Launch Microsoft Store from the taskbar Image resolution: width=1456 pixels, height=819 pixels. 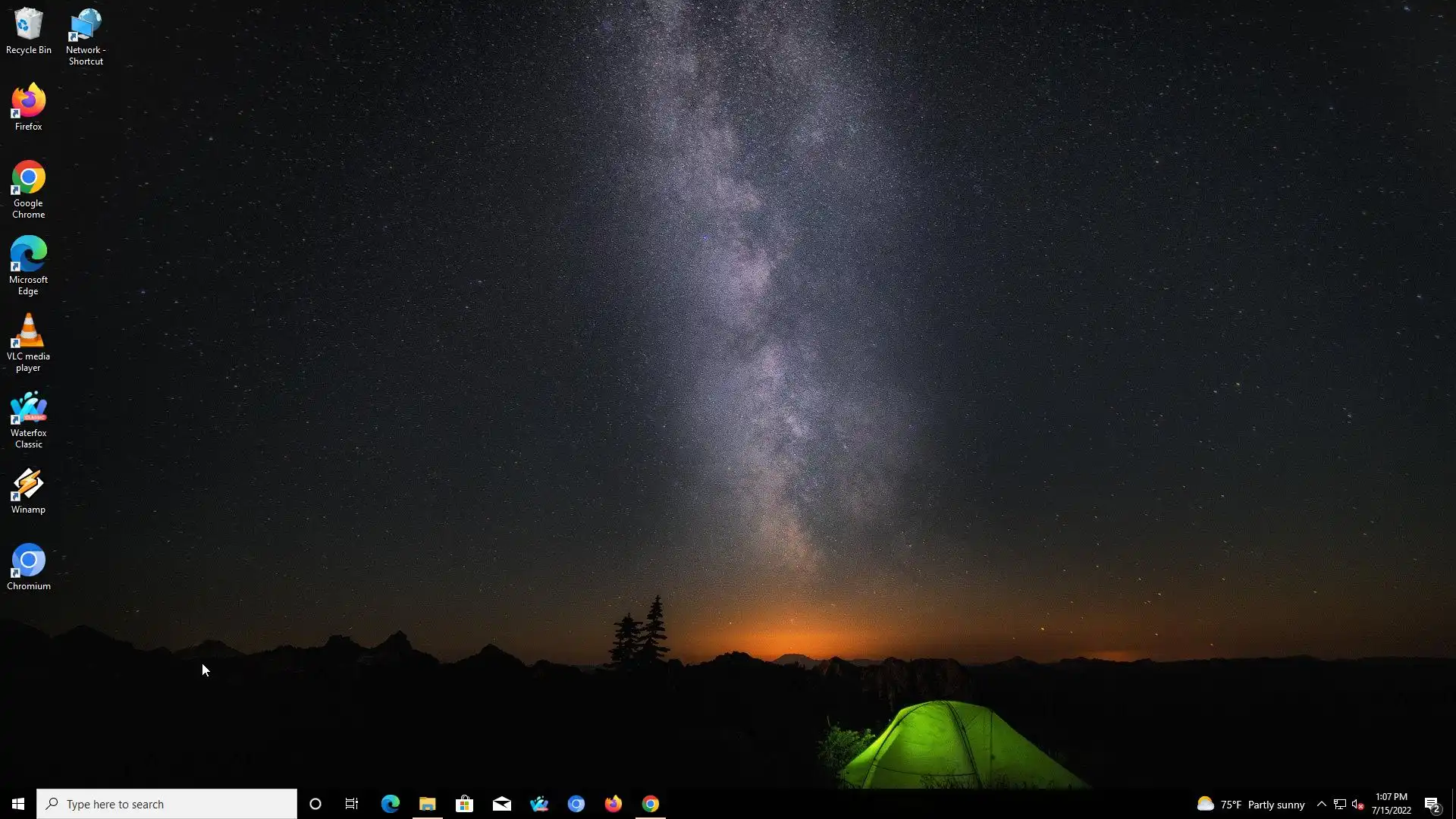coord(464,804)
